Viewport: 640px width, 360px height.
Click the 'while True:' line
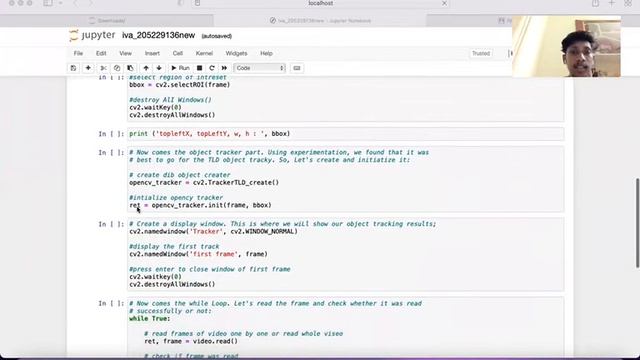150,319
